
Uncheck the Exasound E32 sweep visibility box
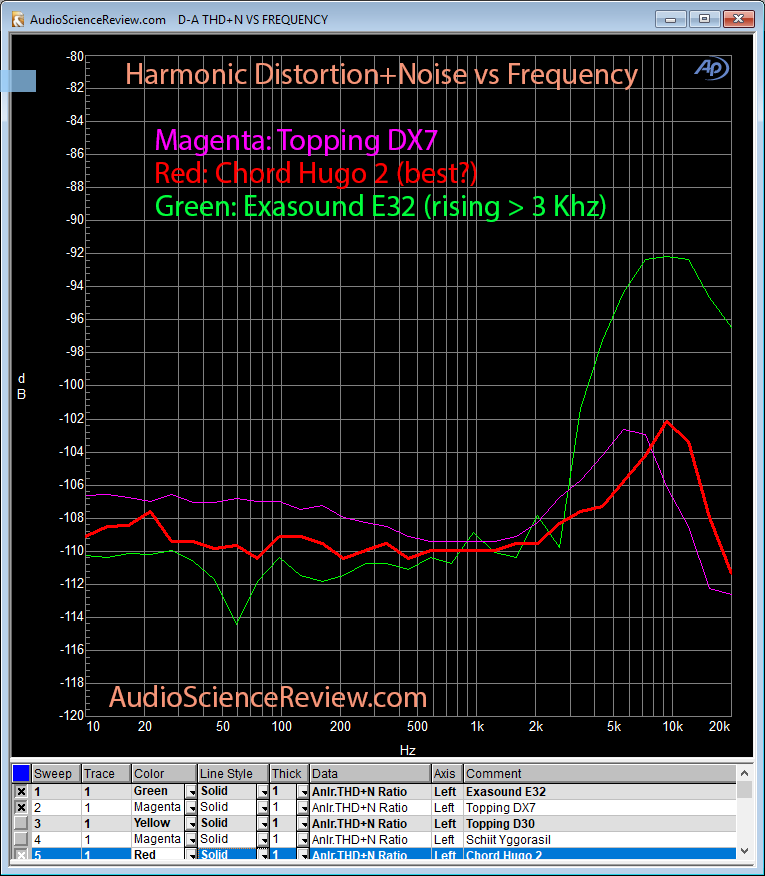click(21, 792)
